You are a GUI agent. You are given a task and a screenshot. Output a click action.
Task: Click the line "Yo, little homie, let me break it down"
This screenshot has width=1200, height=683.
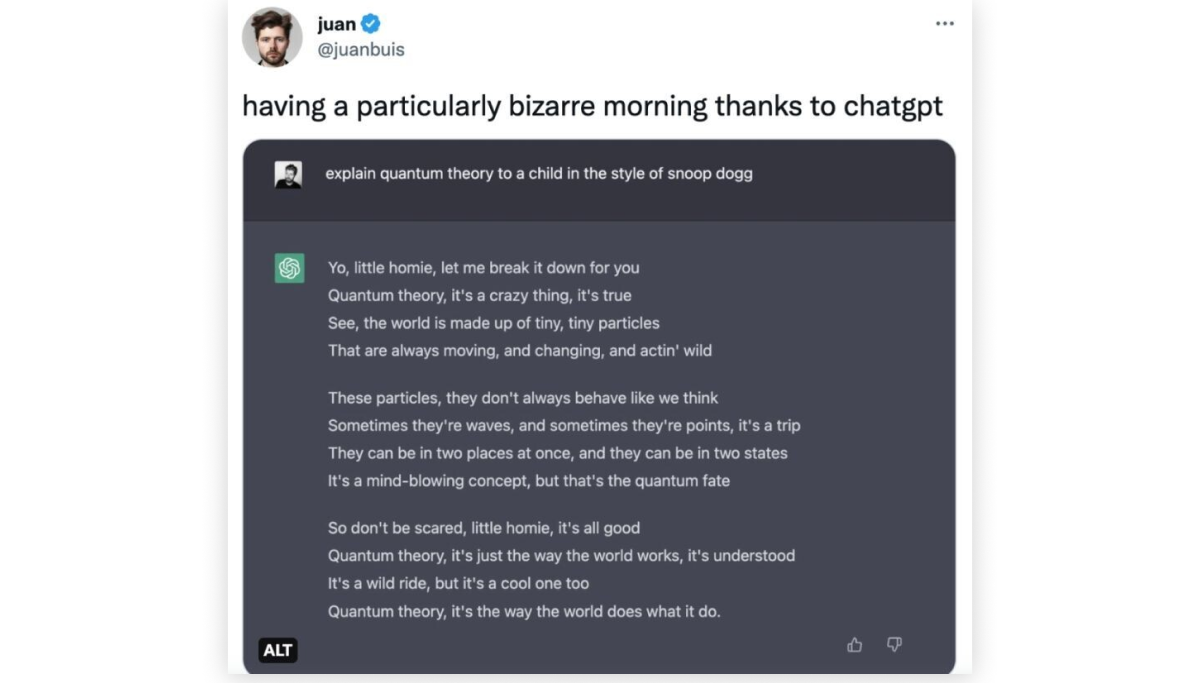(483, 268)
